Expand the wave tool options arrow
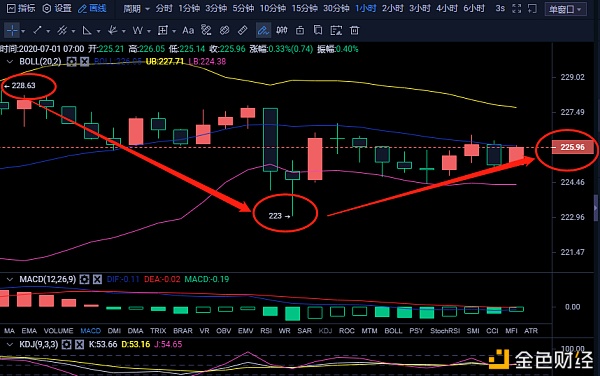The image size is (600, 376). click(x=149, y=31)
